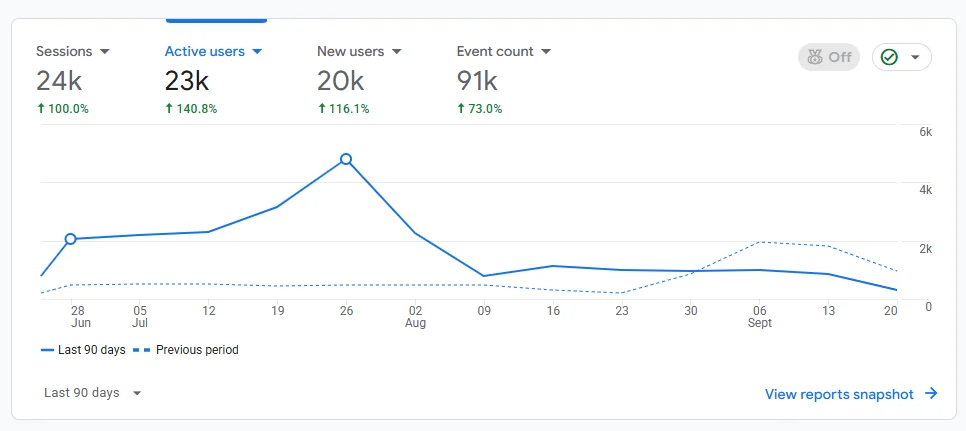Toggle the insights Off medal switch
Image resolution: width=966 pixels, height=431 pixels.
pyautogui.click(x=829, y=57)
